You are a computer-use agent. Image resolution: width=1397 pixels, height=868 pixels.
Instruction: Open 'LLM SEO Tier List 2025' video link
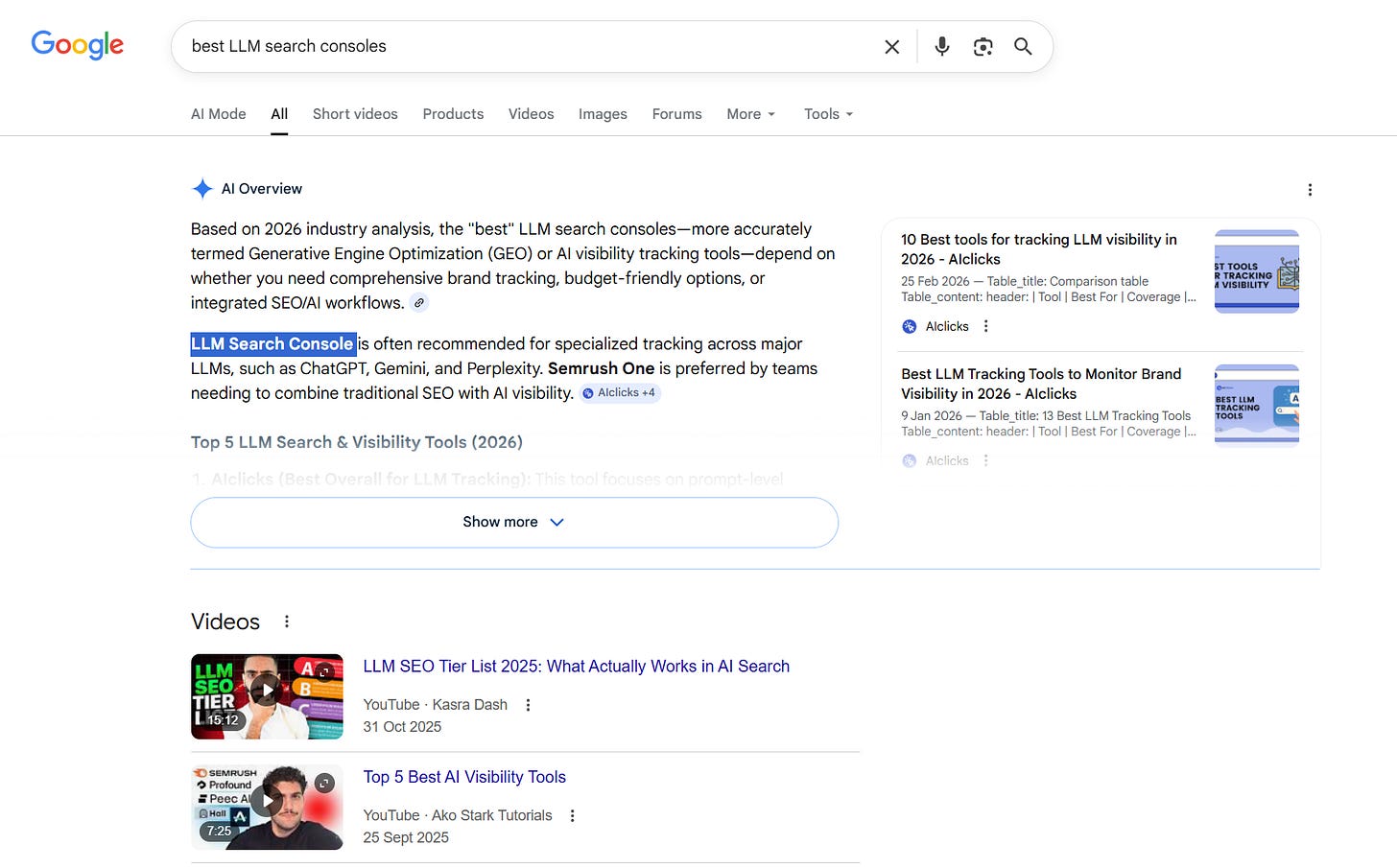(576, 667)
